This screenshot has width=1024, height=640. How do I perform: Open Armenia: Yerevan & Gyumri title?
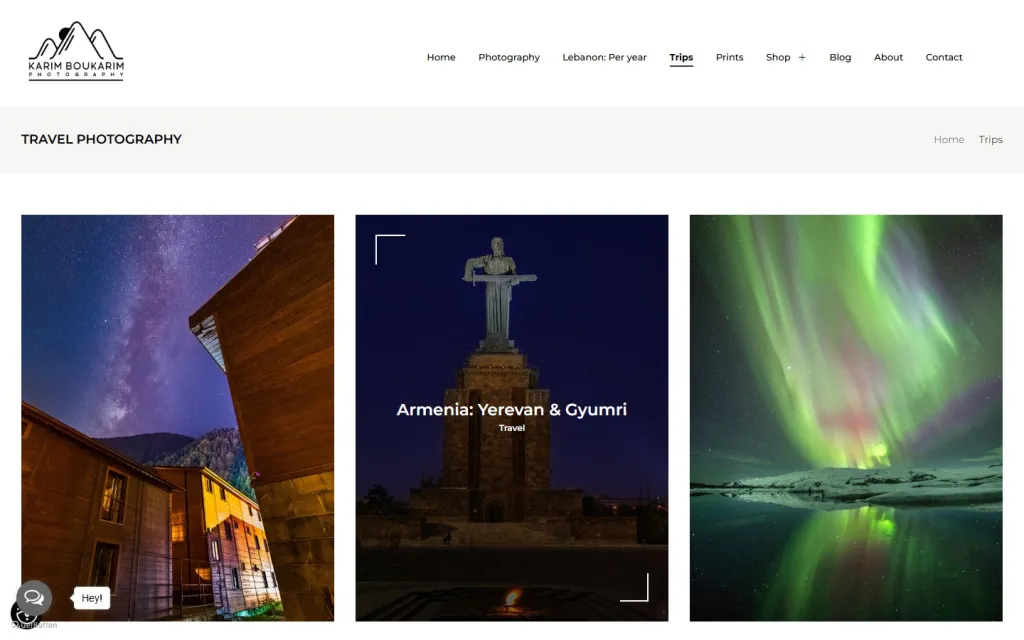pos(511,409)
